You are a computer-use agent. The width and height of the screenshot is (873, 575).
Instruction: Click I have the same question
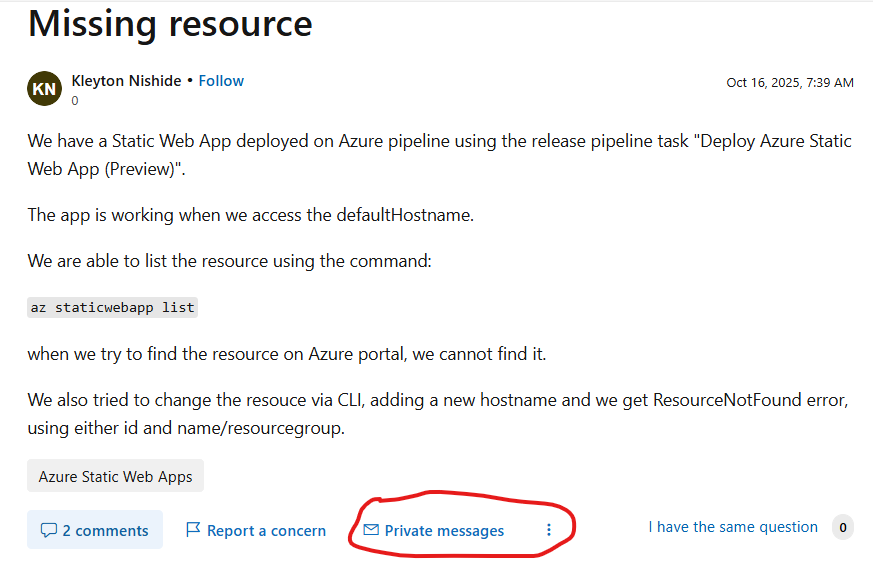(733, 527)
